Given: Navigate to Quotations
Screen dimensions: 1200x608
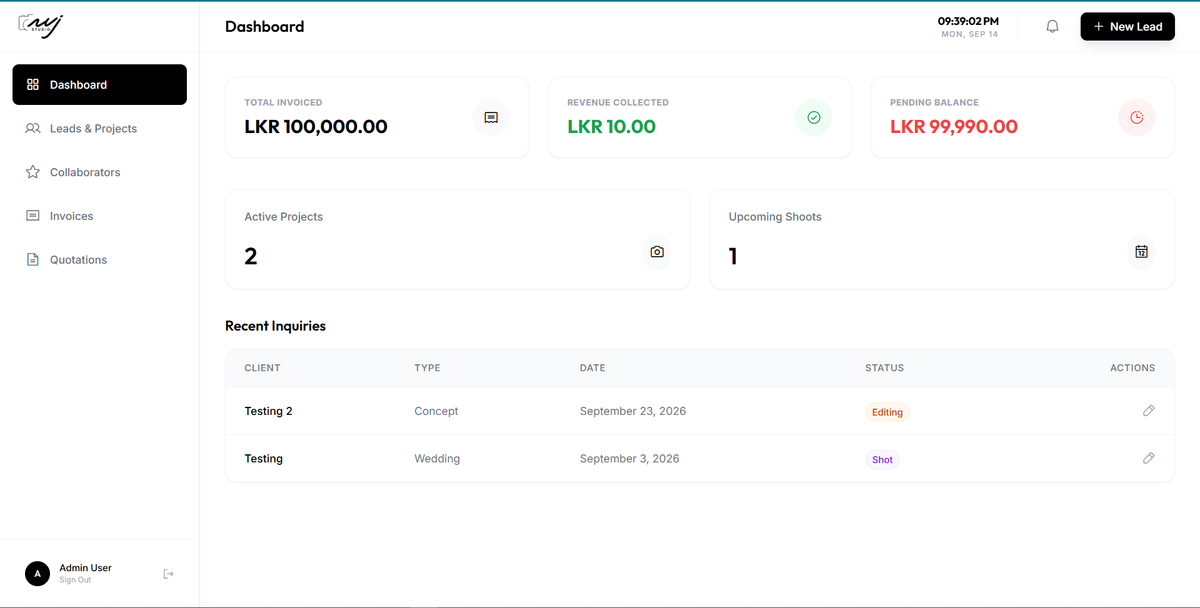Looking at the screenshot, I should point(99,260).
